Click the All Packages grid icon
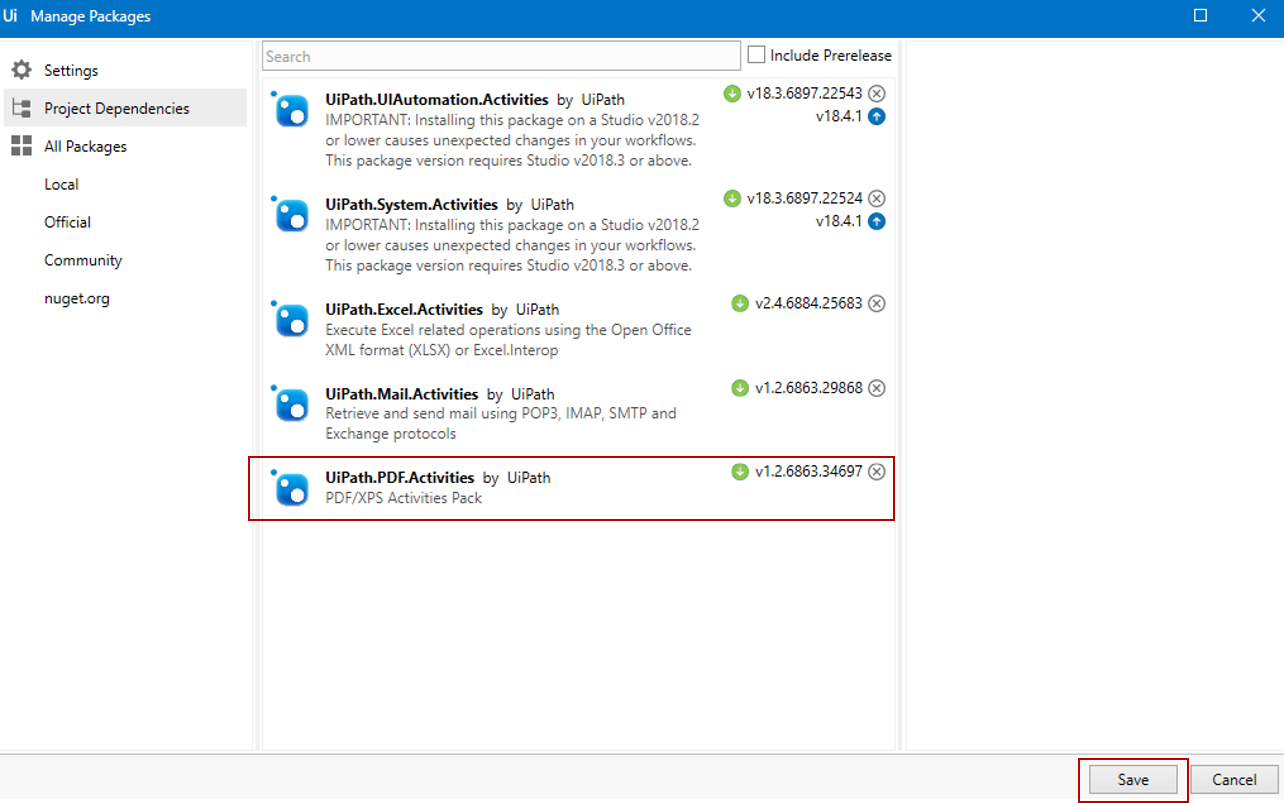This screenshot has width=1284, height=803. pyautogui.click(x=22, y=146)
